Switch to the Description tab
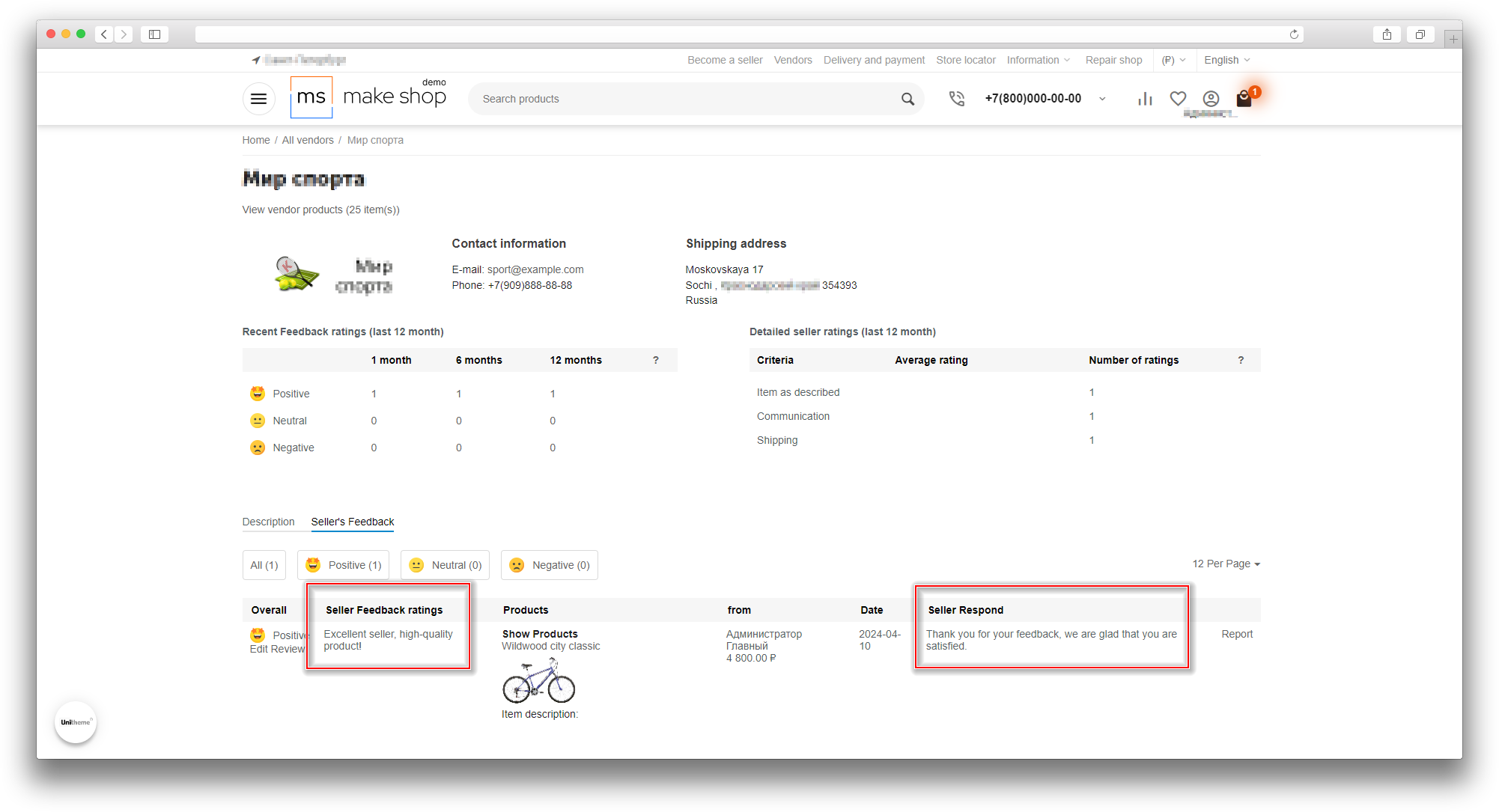The height and width of the screenshot is (812, 1499). (268, 522)
